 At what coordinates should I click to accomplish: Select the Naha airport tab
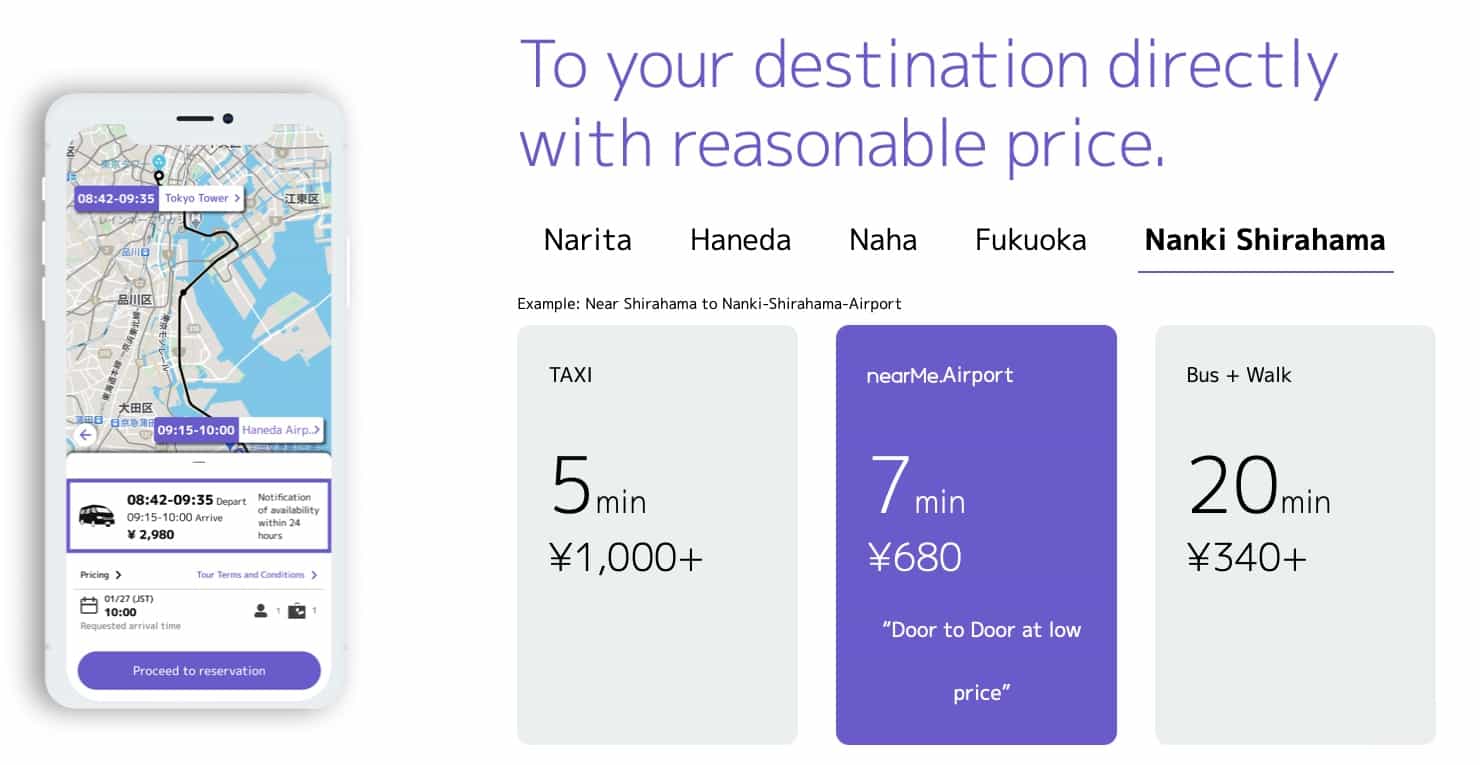(x=883, y=240)
